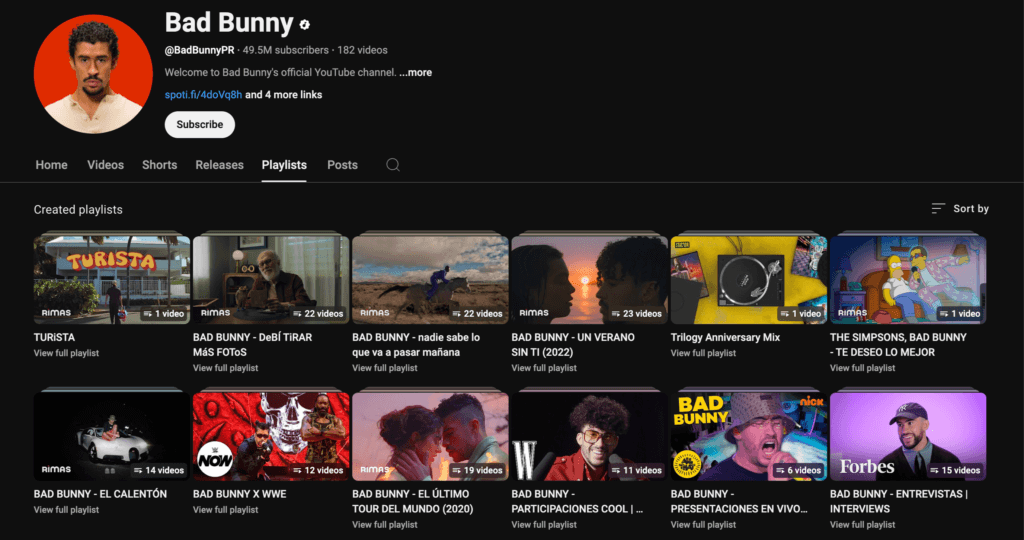The height and width of the screenshot is (540, 1024).
Task: Expand channel description with ...more
Action: coord(415,73)
